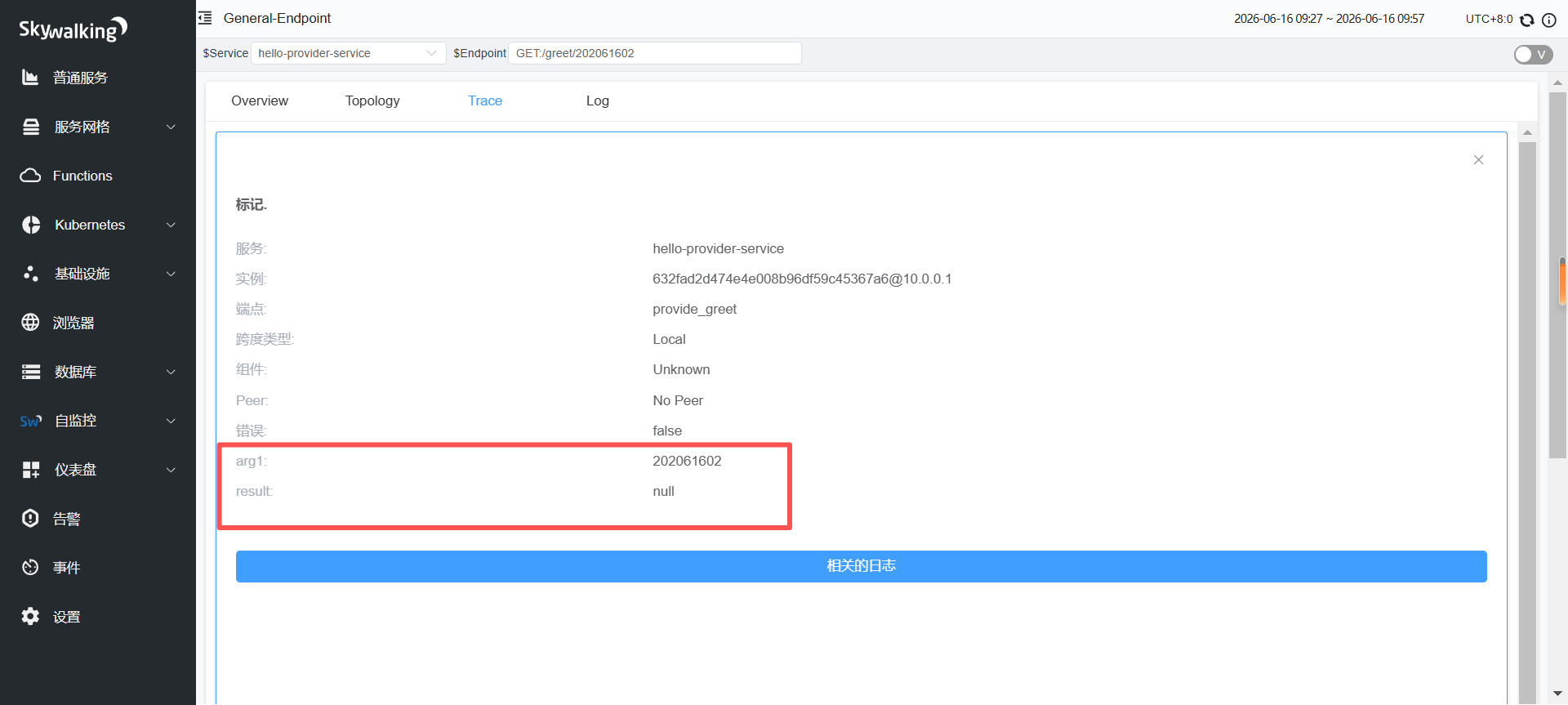Click the Functions cloud icon

[x=30, y=176]
